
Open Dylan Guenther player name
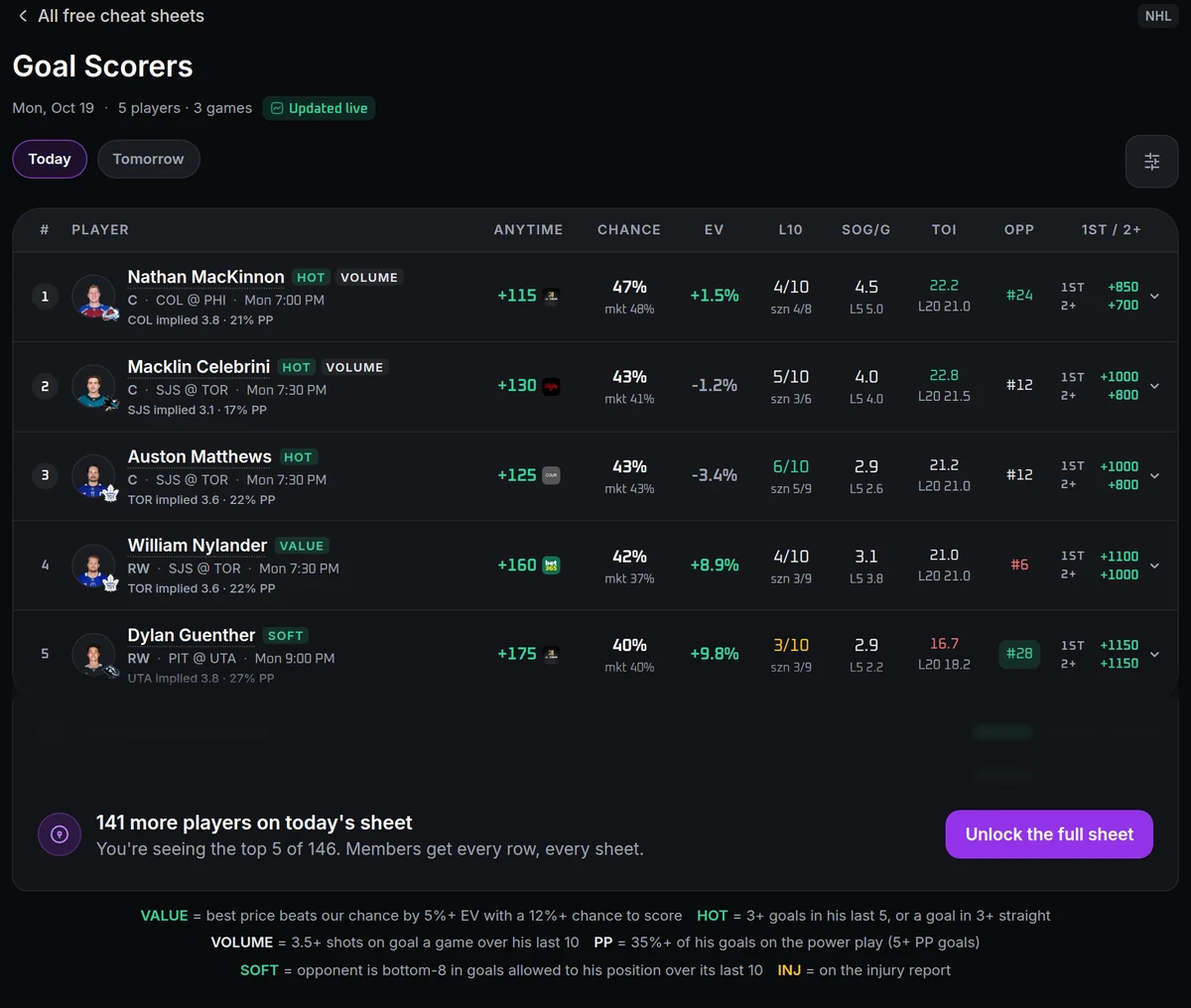click(192, 635)
